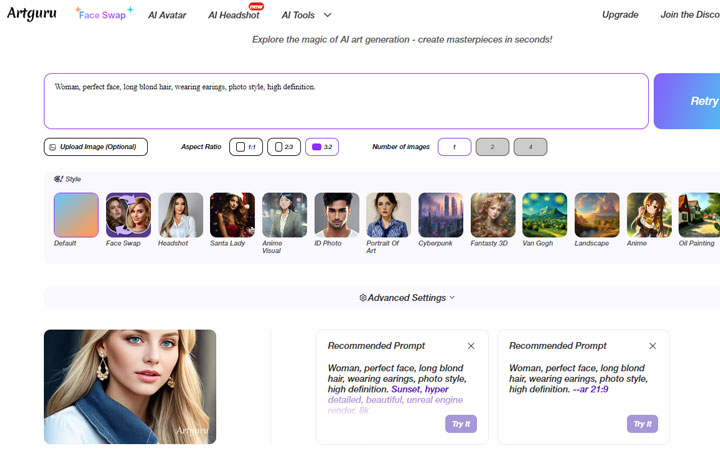Try the --ar 21:9 recommended prompt
Viewport: 720px width, 455px height.
(642, 424)
